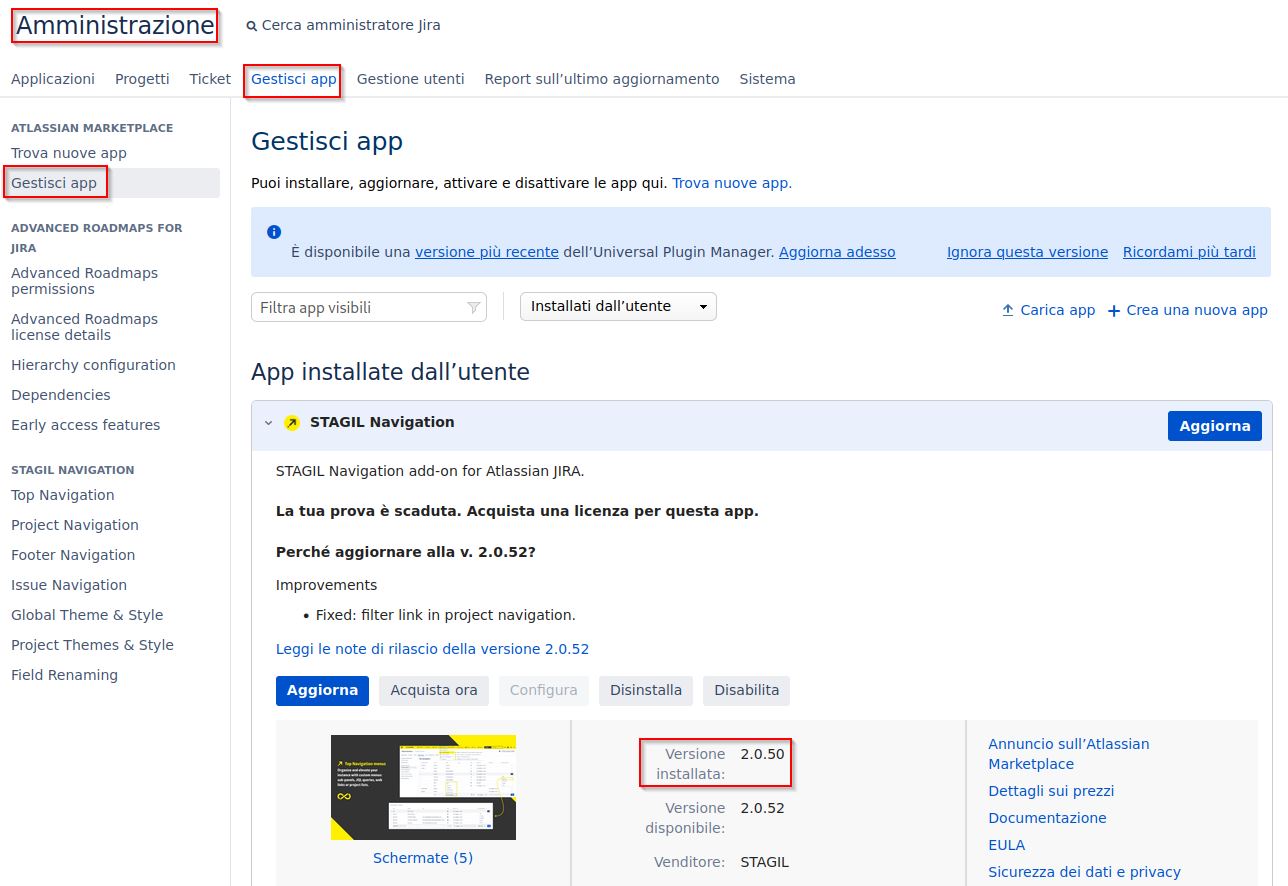The height and width of the screenshot is (886, 1288).
Task: Open Global Theme & Style
Action: [87, 615]
